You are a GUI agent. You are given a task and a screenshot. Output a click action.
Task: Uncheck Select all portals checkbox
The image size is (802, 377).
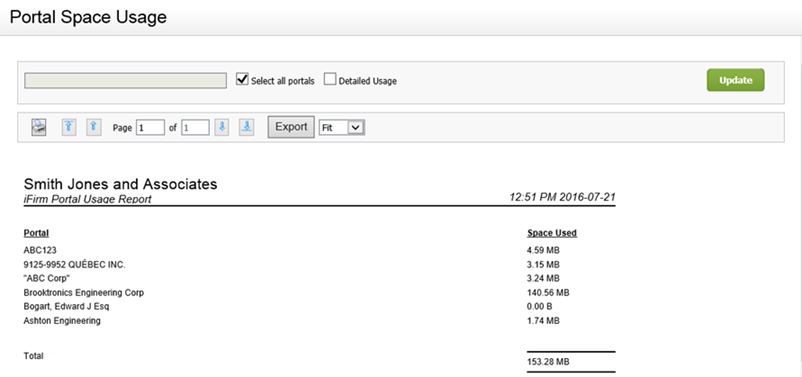(242, 79)
